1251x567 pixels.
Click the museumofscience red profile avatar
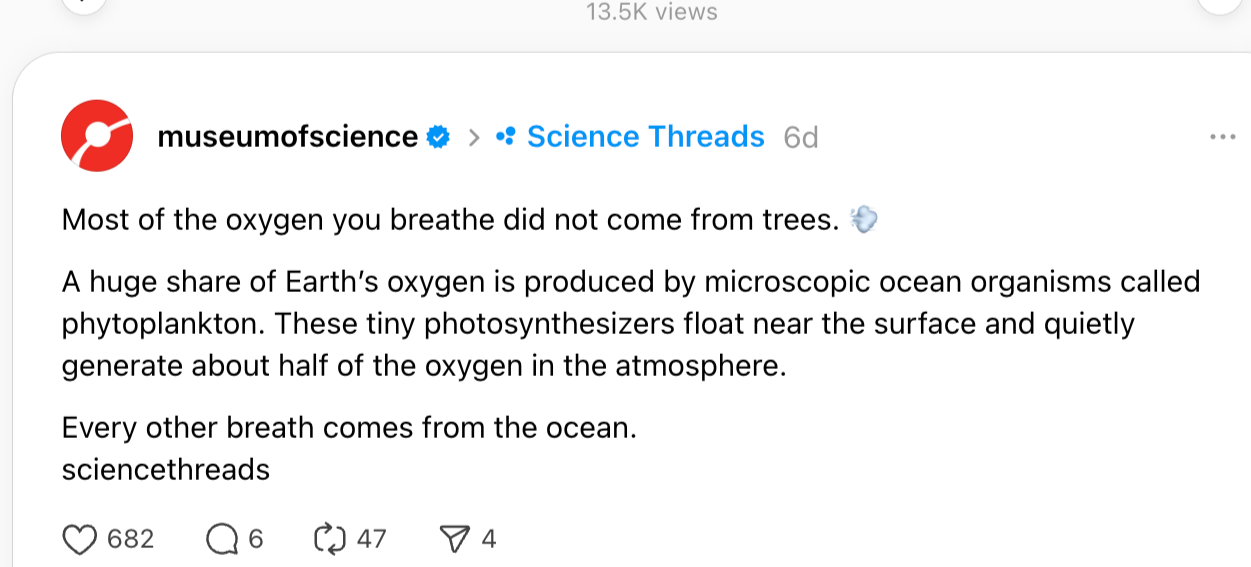(97, 136)
